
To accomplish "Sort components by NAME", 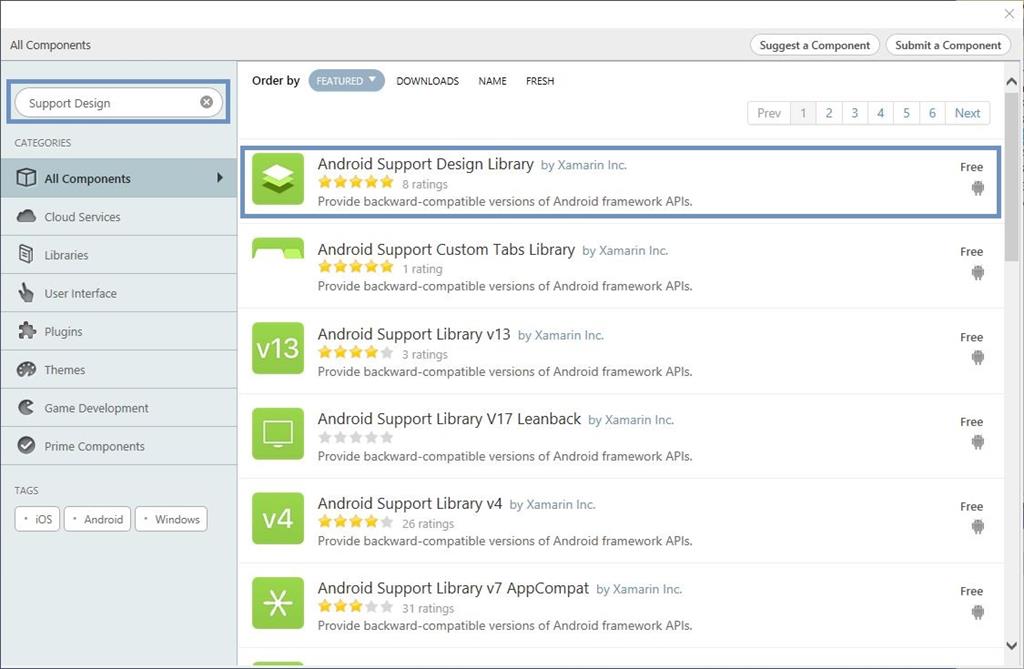I will pyautogui.click(x=492, y=81).
